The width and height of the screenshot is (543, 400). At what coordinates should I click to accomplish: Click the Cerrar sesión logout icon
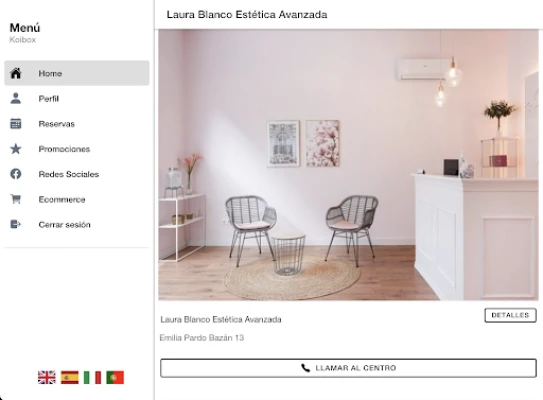coord(16,224)
